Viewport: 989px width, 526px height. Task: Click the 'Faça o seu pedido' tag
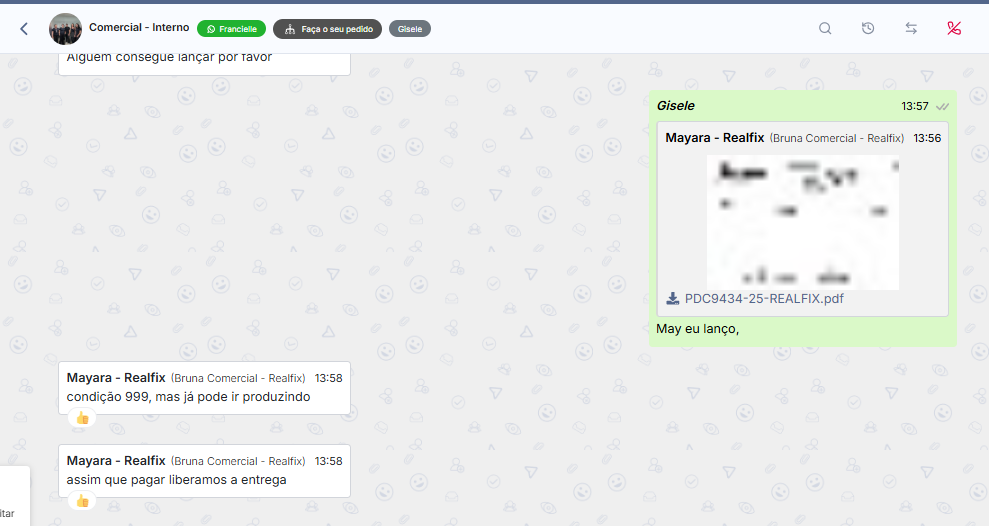[327, 29]
